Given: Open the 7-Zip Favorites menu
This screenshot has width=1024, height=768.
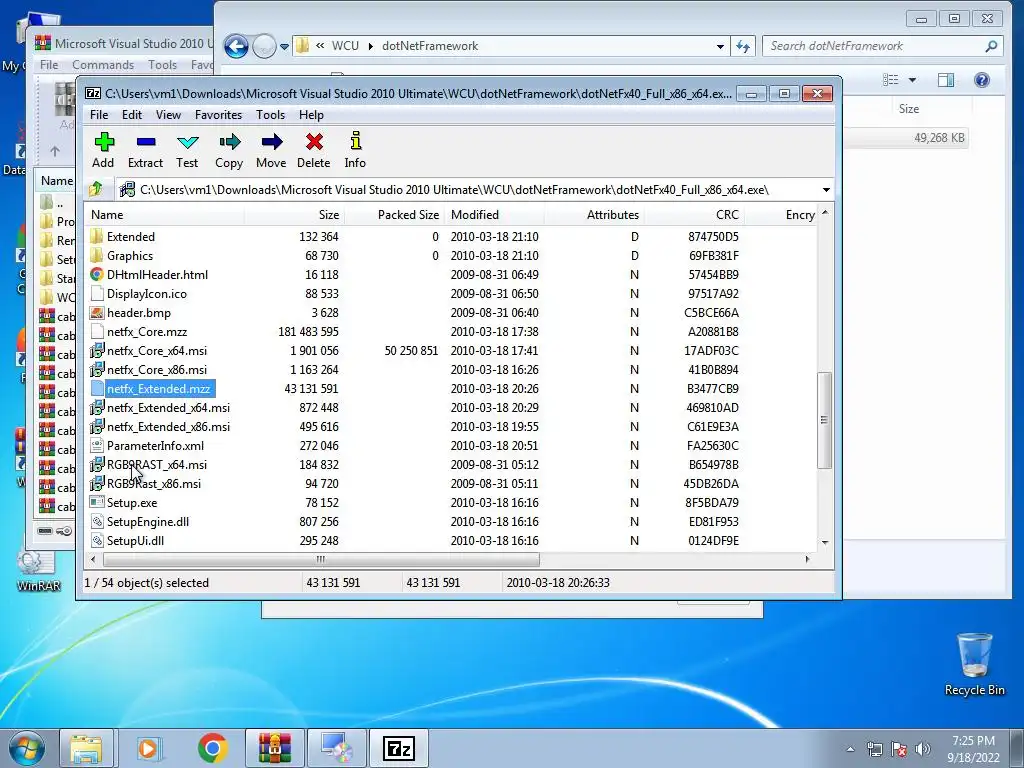Looking at the screenshot, I should [218, 115].
